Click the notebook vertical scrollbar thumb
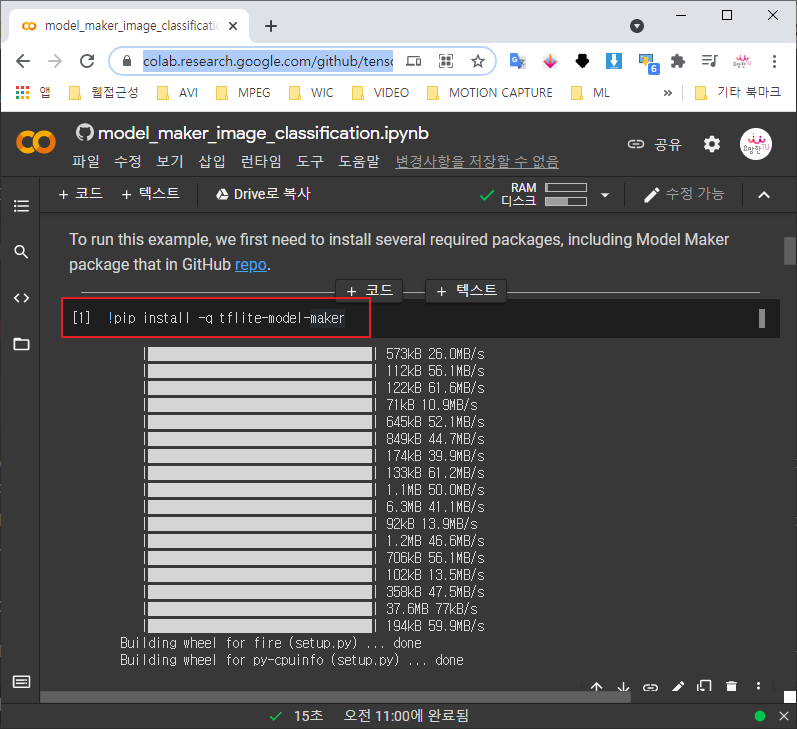The image size is (797, 729). pyautogui.click(x=789, y=251)
